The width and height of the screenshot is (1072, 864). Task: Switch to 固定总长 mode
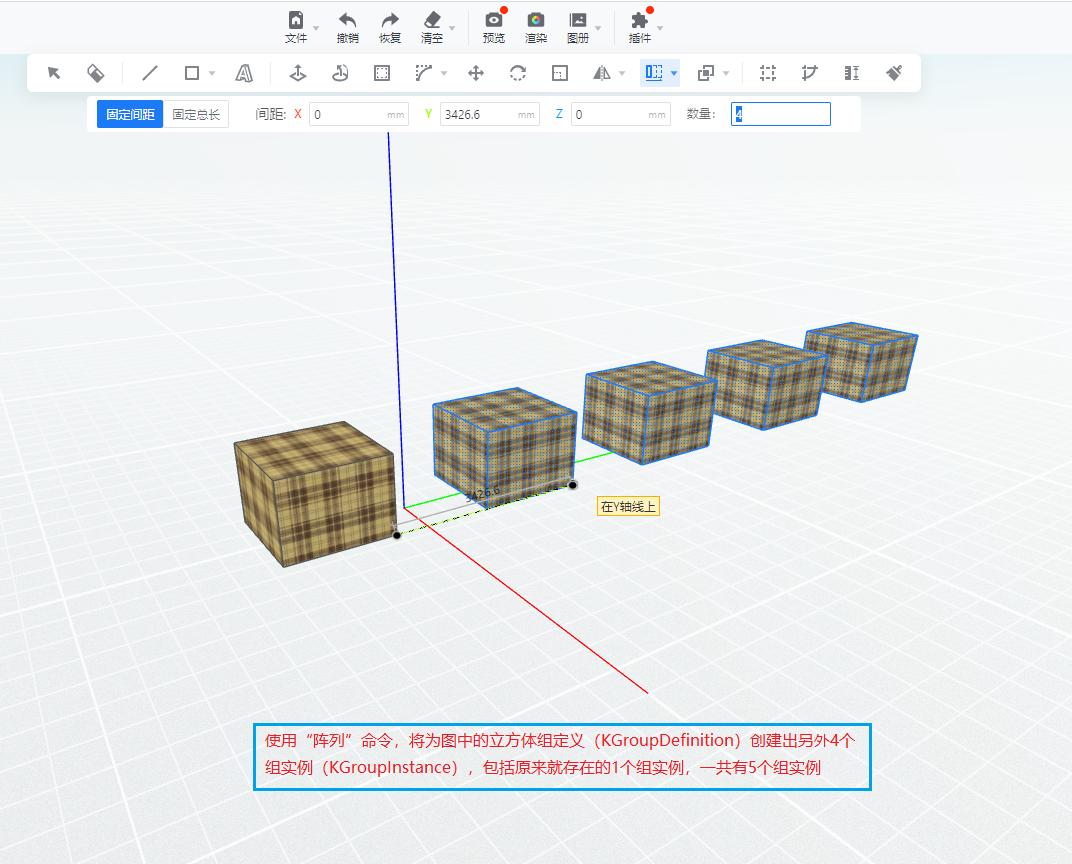pyautogui.click(x=196, y=114)
